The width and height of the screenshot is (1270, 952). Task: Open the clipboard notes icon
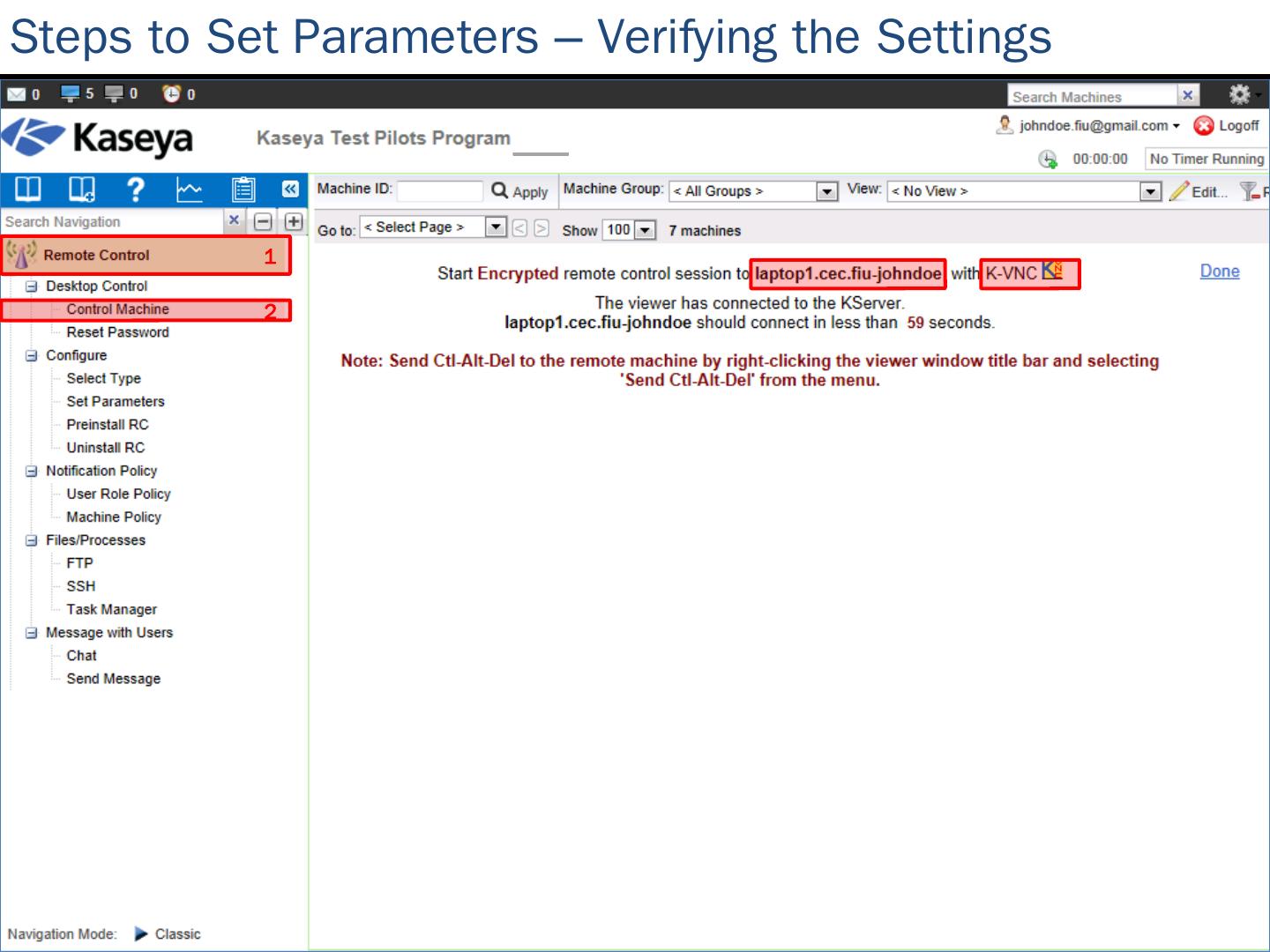(243, 190)
